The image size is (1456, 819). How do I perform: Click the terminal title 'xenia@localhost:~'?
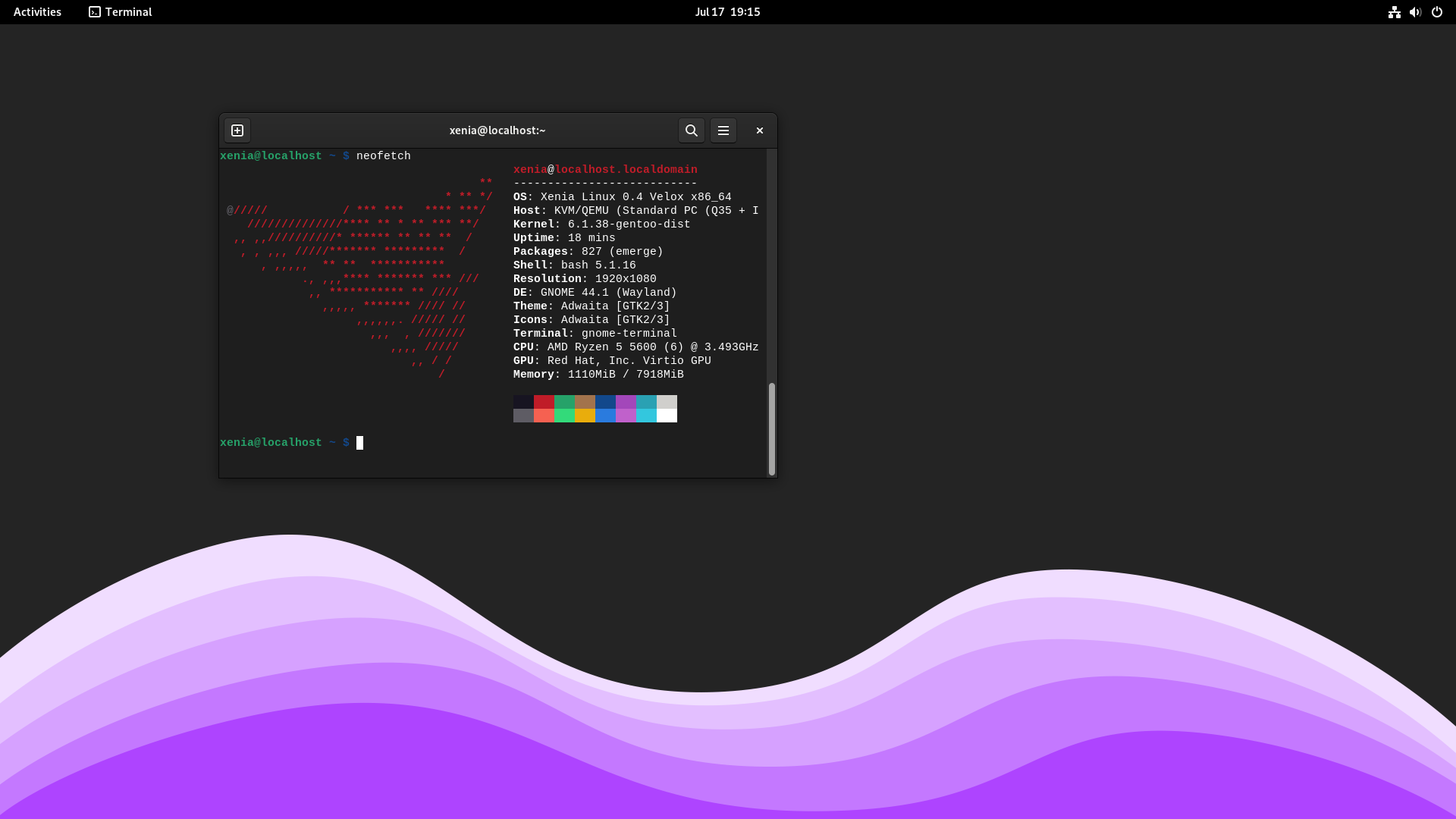(497, 130)
